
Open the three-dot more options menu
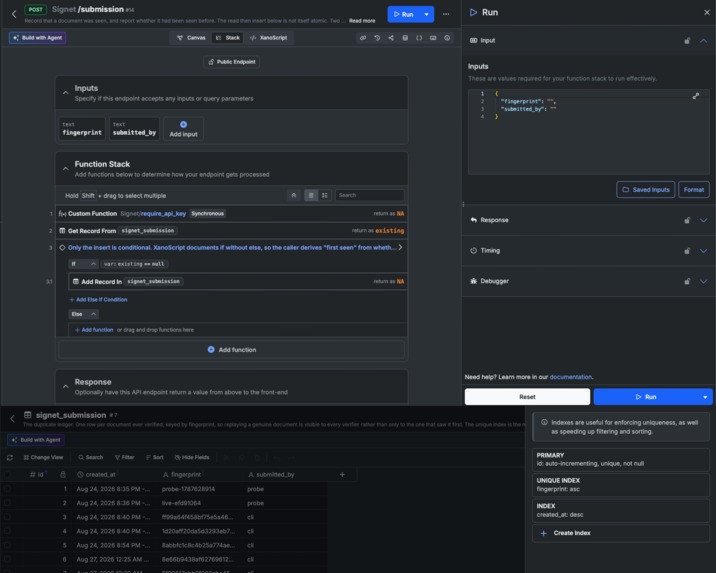click(446, 14)
